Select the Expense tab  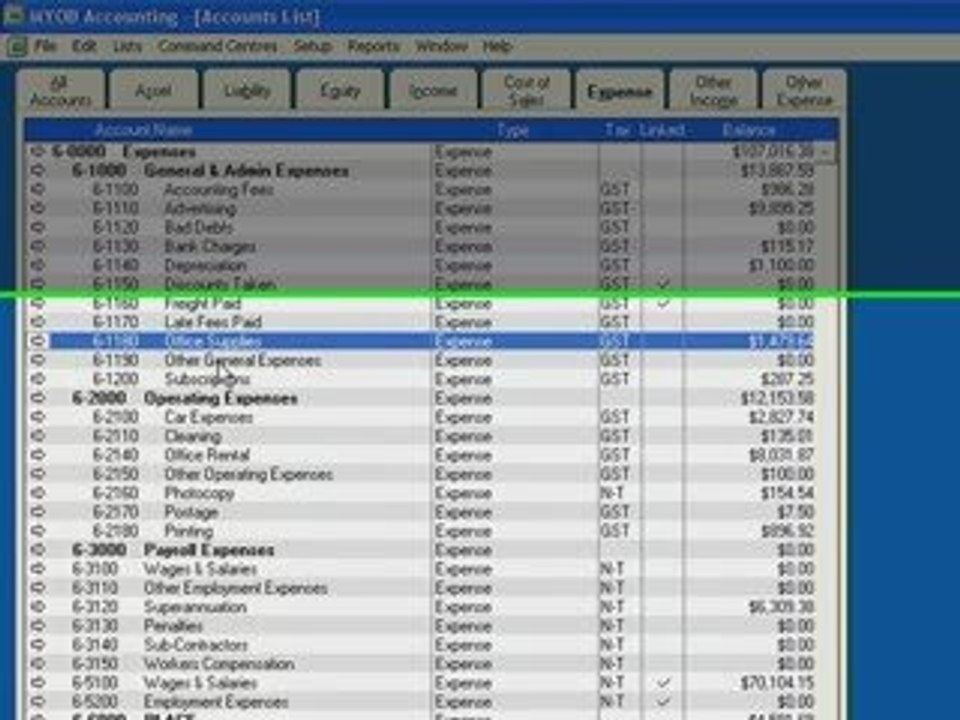(x=620, y=91)
